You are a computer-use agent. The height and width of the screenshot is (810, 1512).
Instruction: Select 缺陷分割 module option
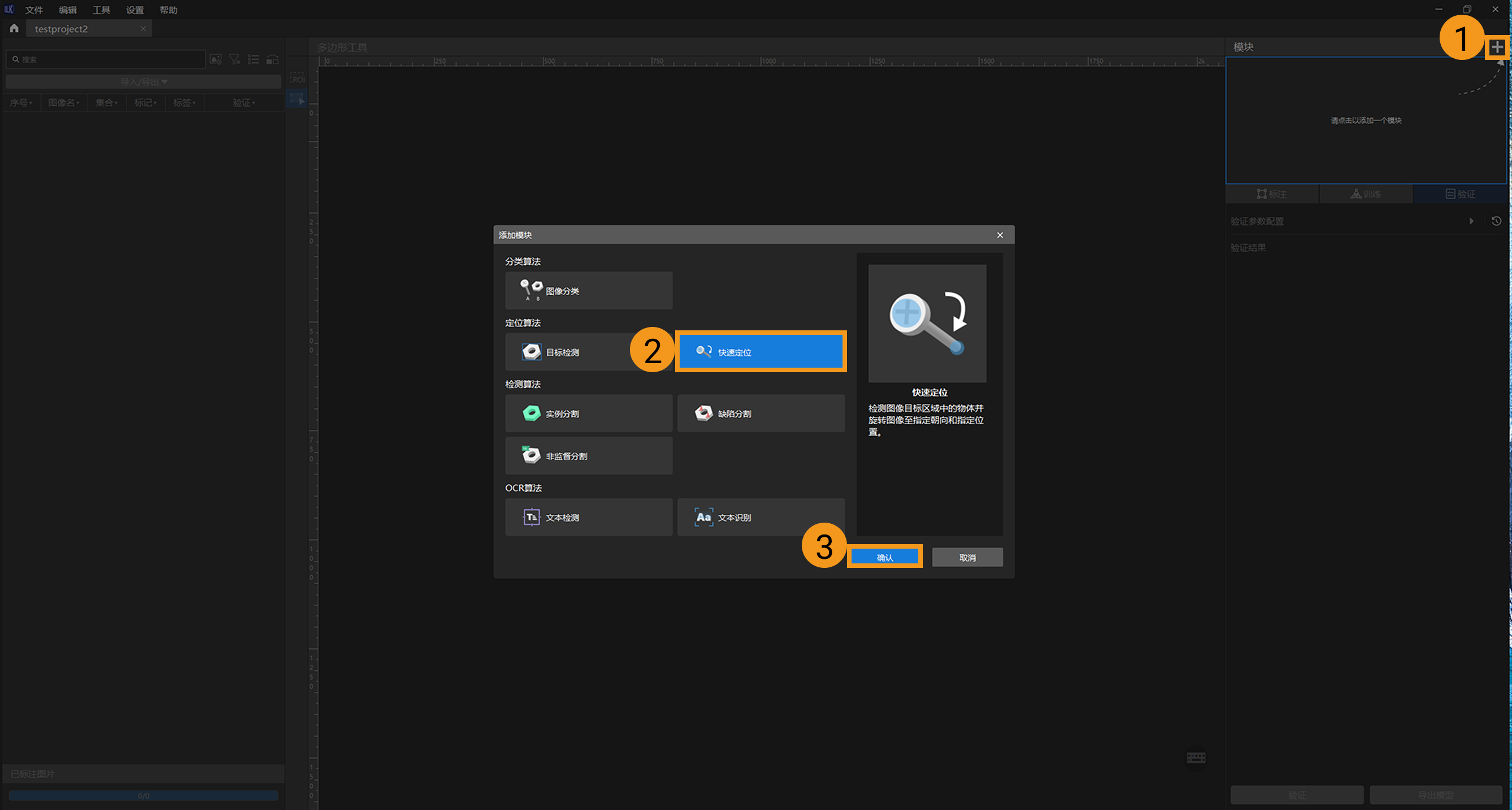tap(761, 413)
